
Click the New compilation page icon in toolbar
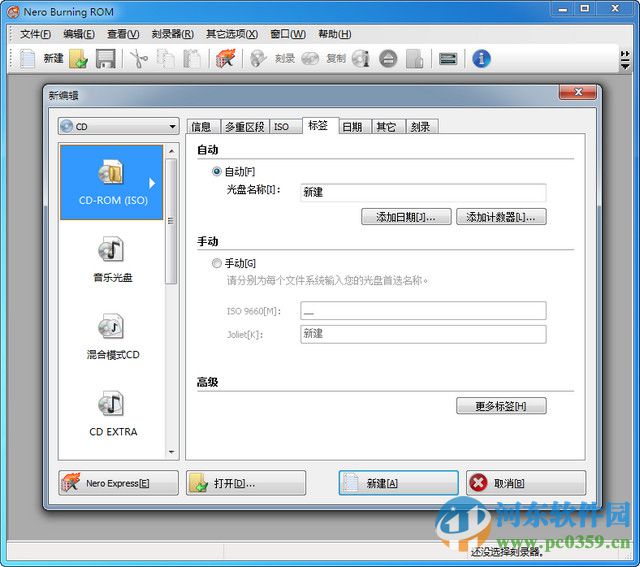coord(28,59)
